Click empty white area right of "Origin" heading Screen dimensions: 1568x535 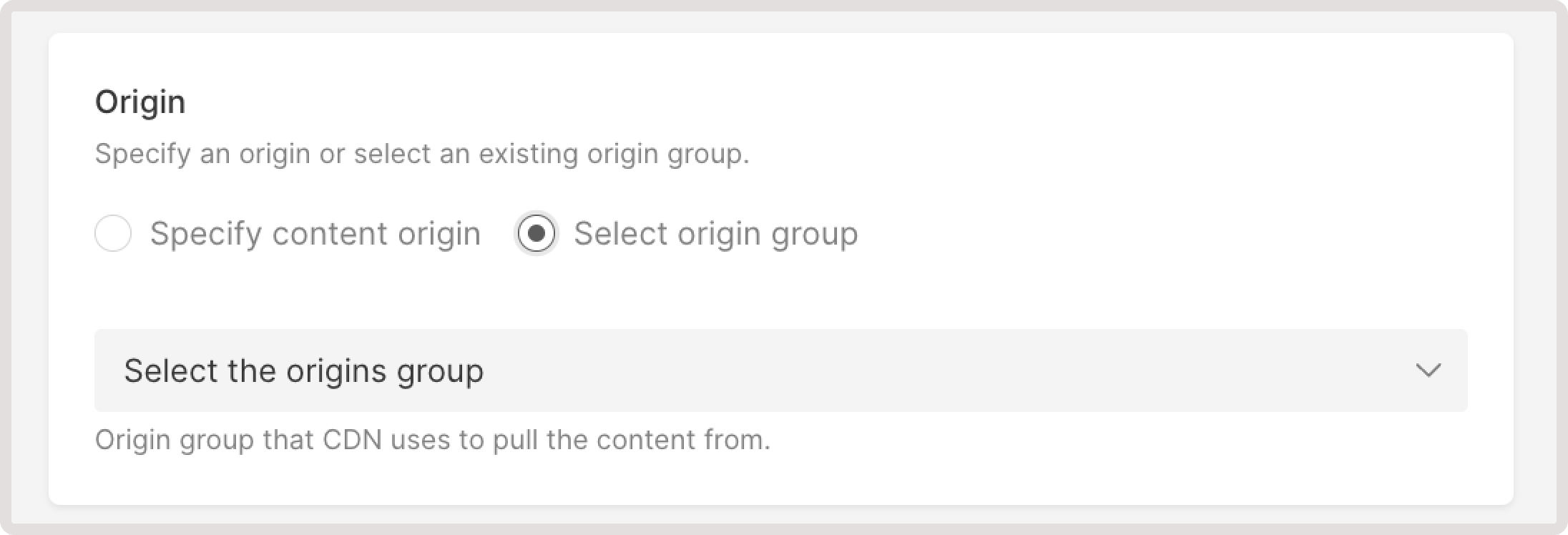787,102
